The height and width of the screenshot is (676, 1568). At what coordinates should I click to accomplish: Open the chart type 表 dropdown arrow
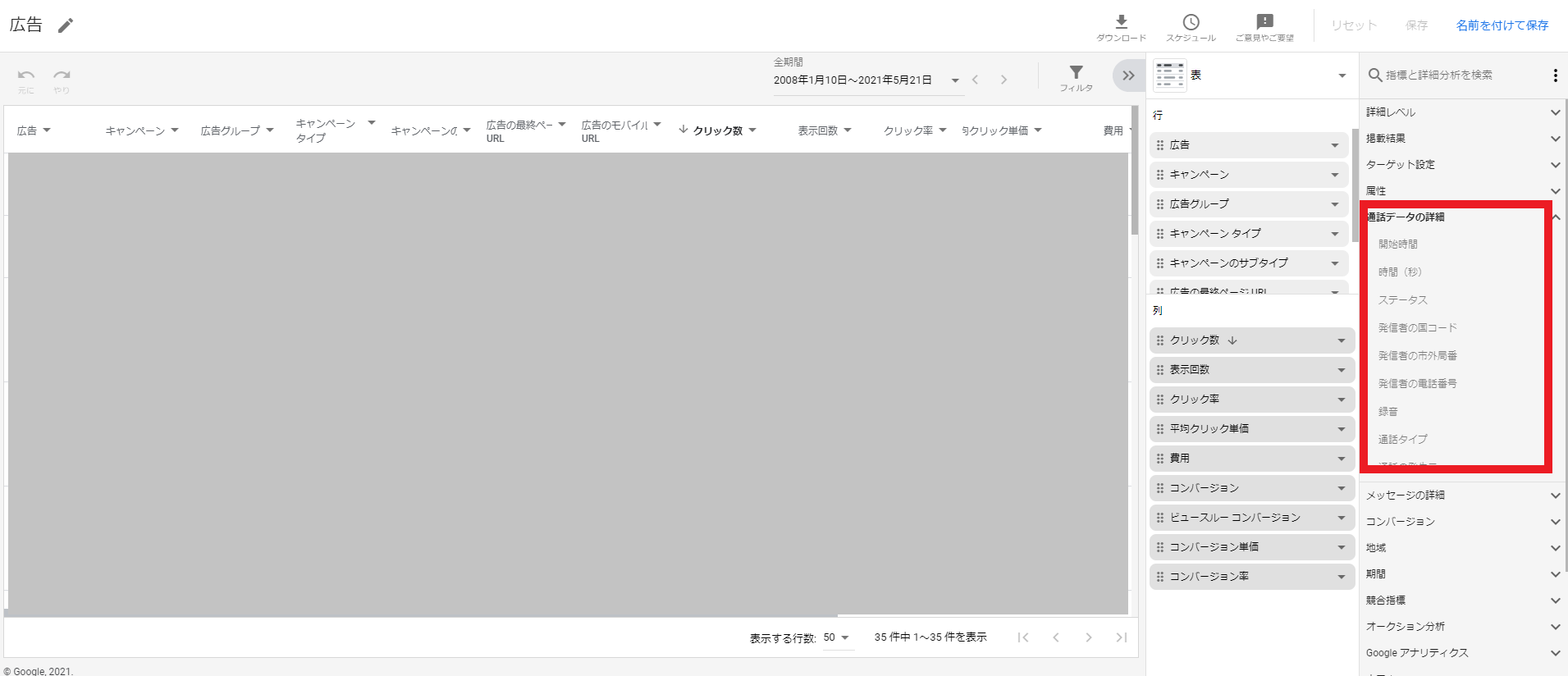(1342, 75)
